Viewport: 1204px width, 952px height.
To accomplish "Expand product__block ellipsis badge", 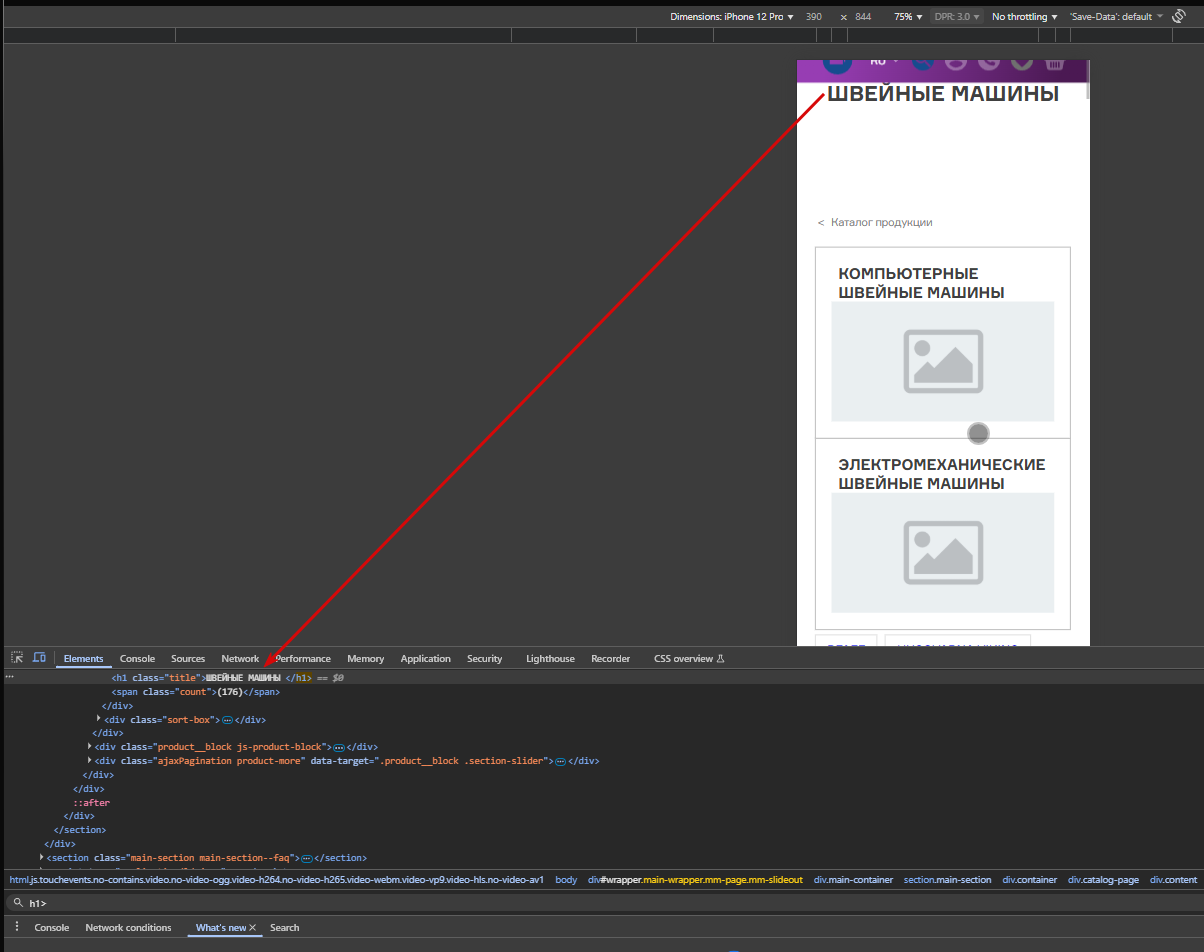I will tap(339, 747).
